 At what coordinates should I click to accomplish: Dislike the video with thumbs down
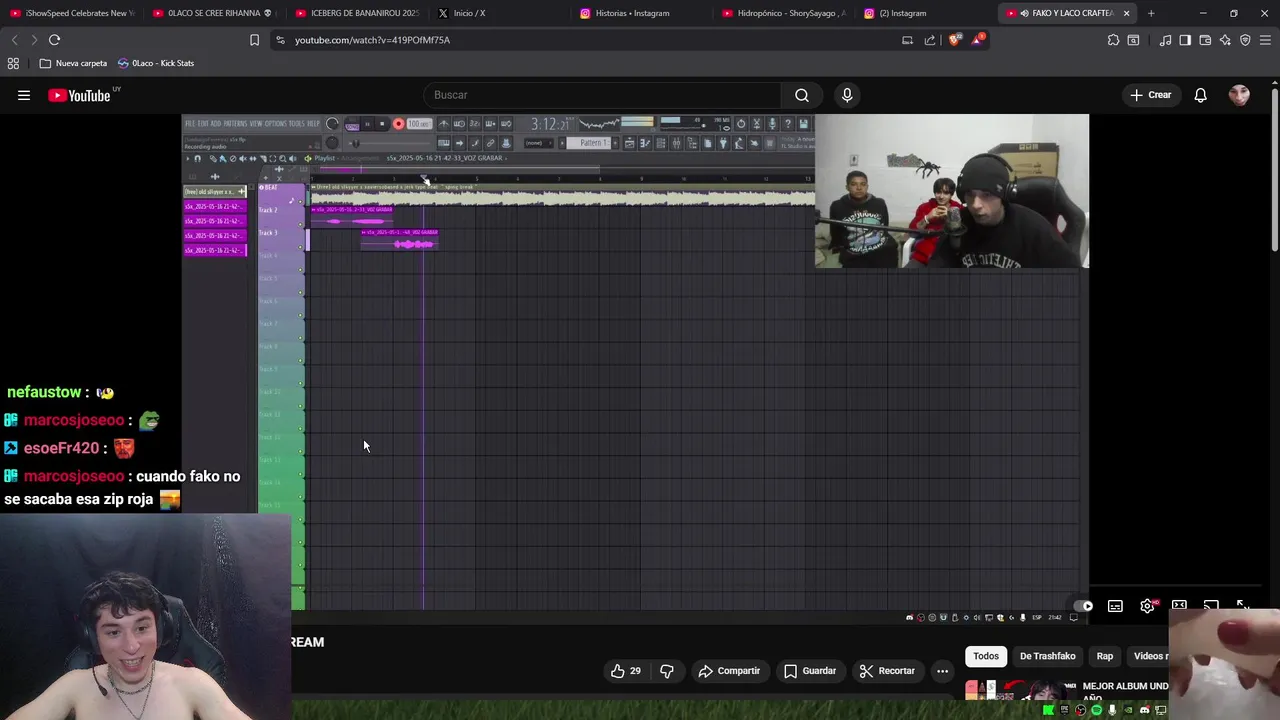pyautogui.click(x=667, y=671)
